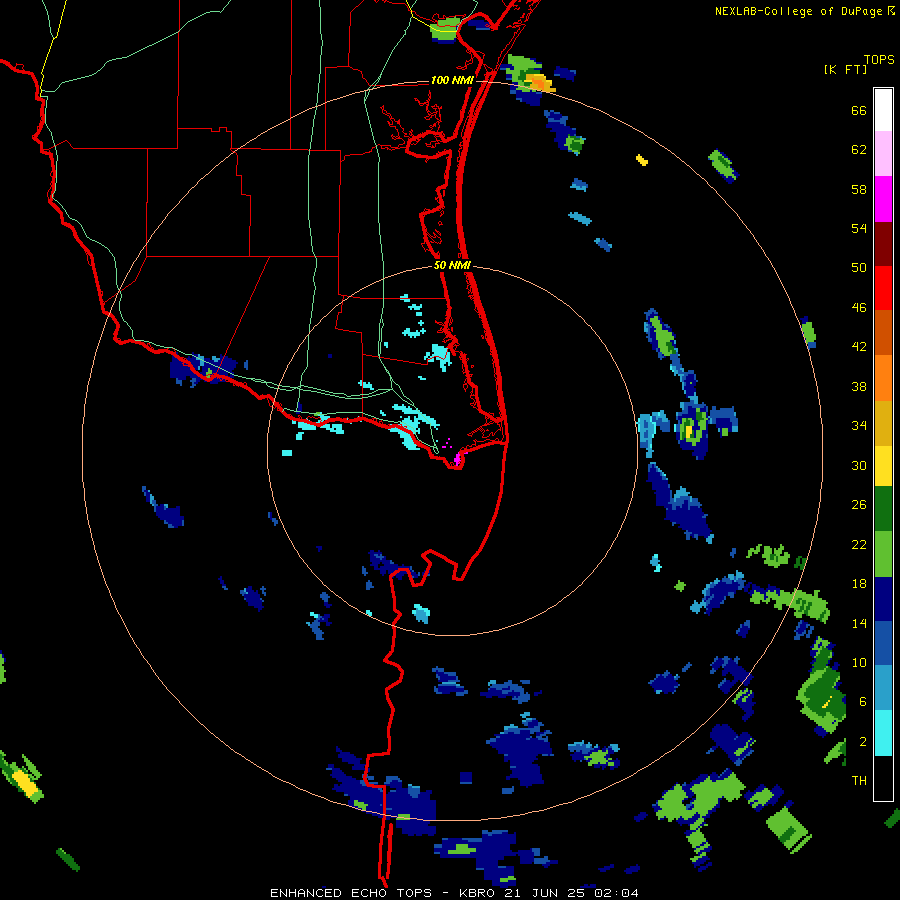Click the "2" legend value
Image resolution: width=900 pixels, height=900 pixels.
(863, 742)
